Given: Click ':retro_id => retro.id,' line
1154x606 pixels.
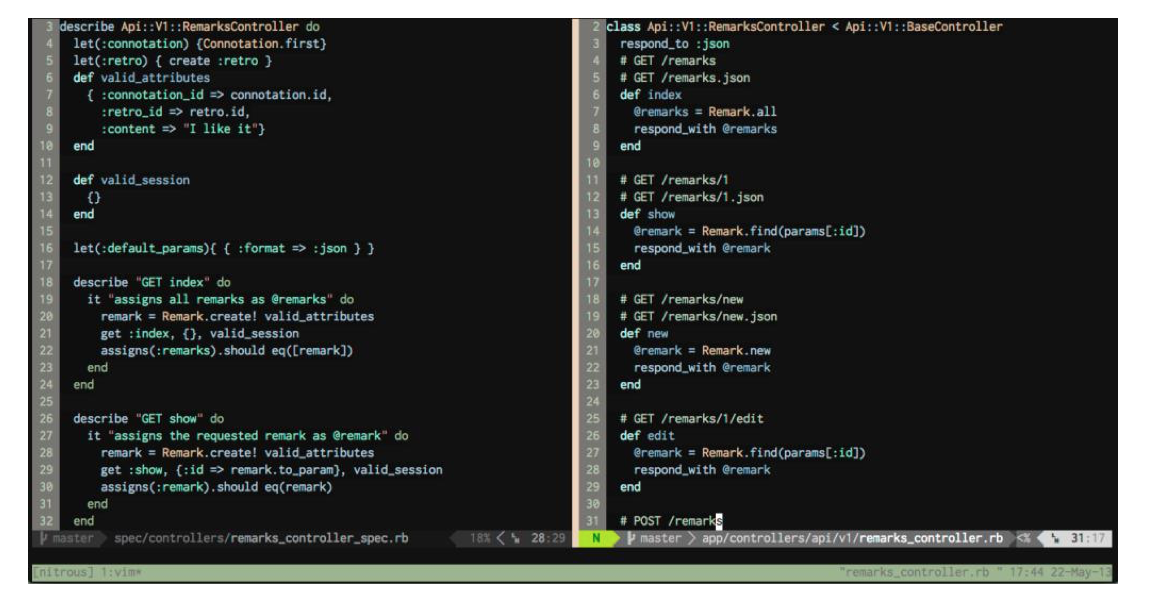Looking at the screenshot, I should coord(175,112).
